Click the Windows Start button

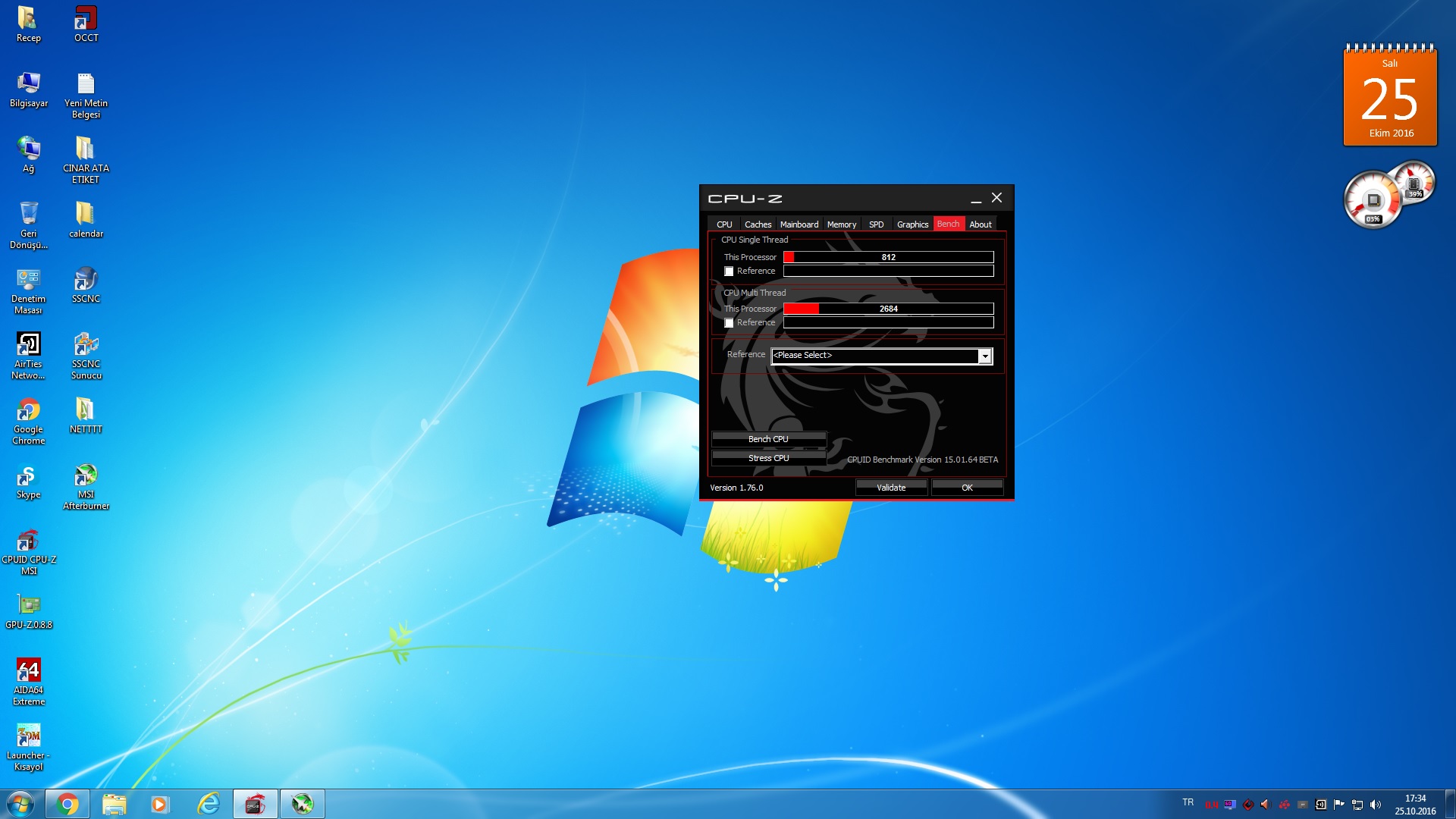[x=20, y=804]
